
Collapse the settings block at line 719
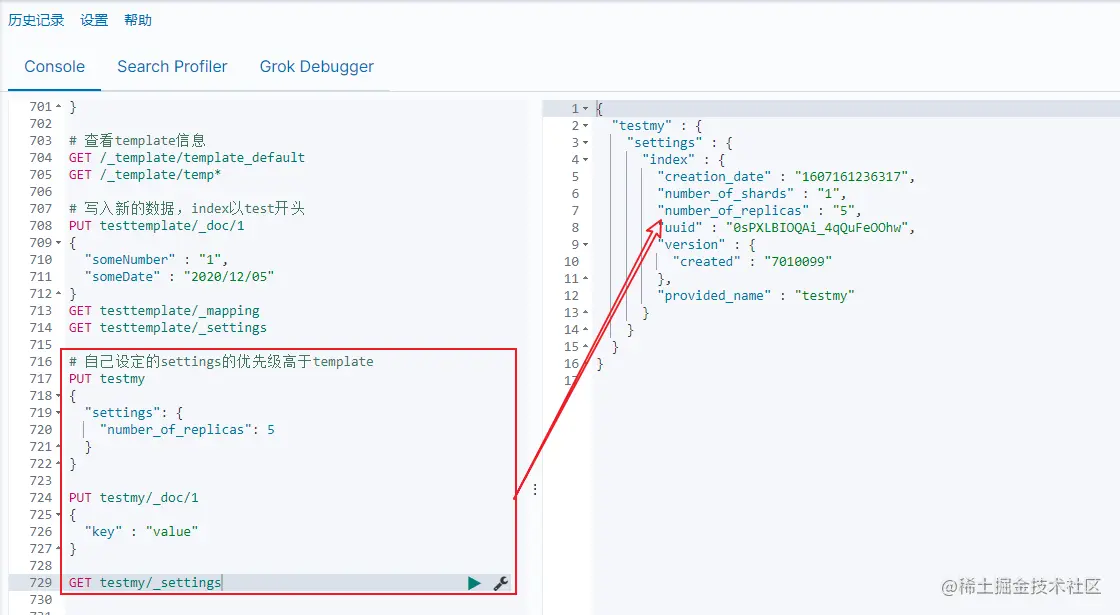point(59,413)
